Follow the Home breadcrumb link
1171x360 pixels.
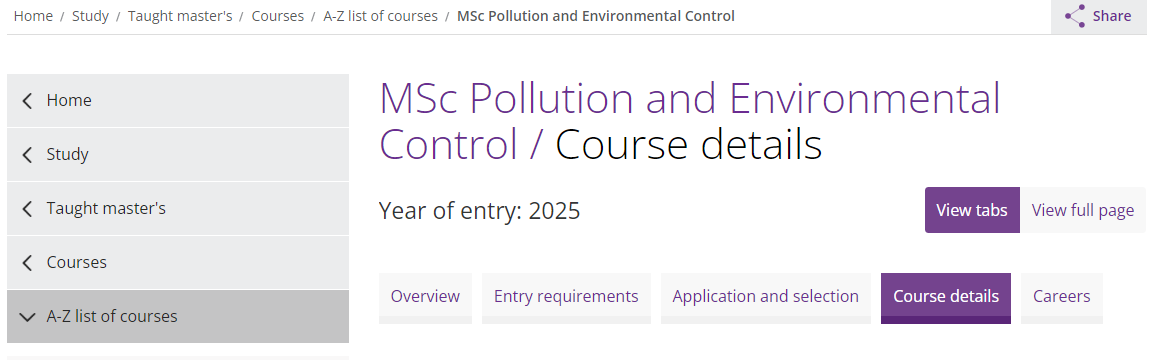(x=33, y=16)
